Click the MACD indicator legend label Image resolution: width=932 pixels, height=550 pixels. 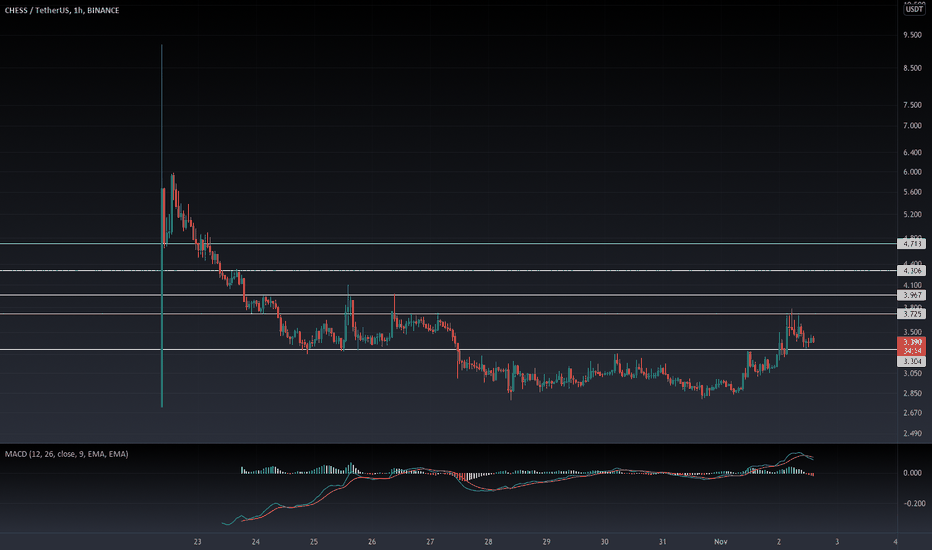[67, 454]
